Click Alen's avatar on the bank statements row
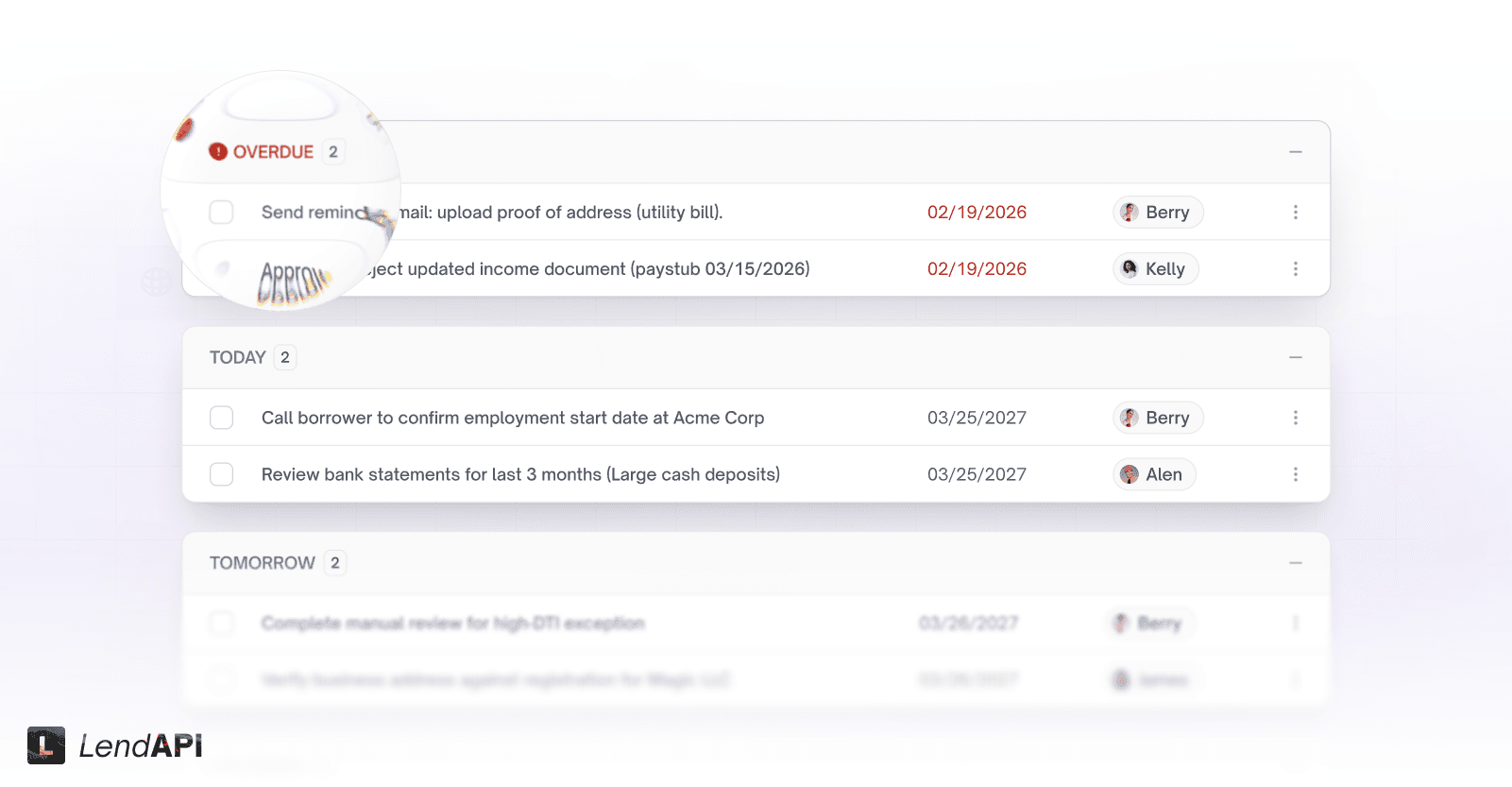Viewport: 1512px width, 787px height. (x=1130, y=473)
